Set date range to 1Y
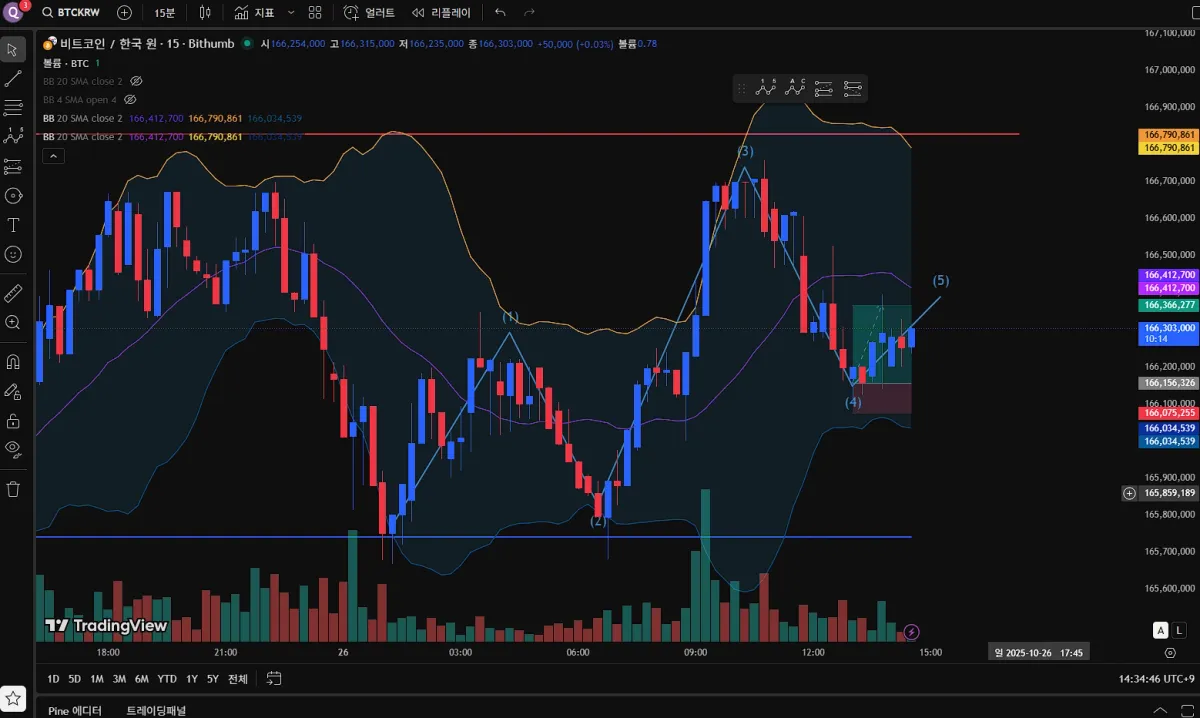The height and width of the screenshot is (718, 1200). tap(191, 679)
